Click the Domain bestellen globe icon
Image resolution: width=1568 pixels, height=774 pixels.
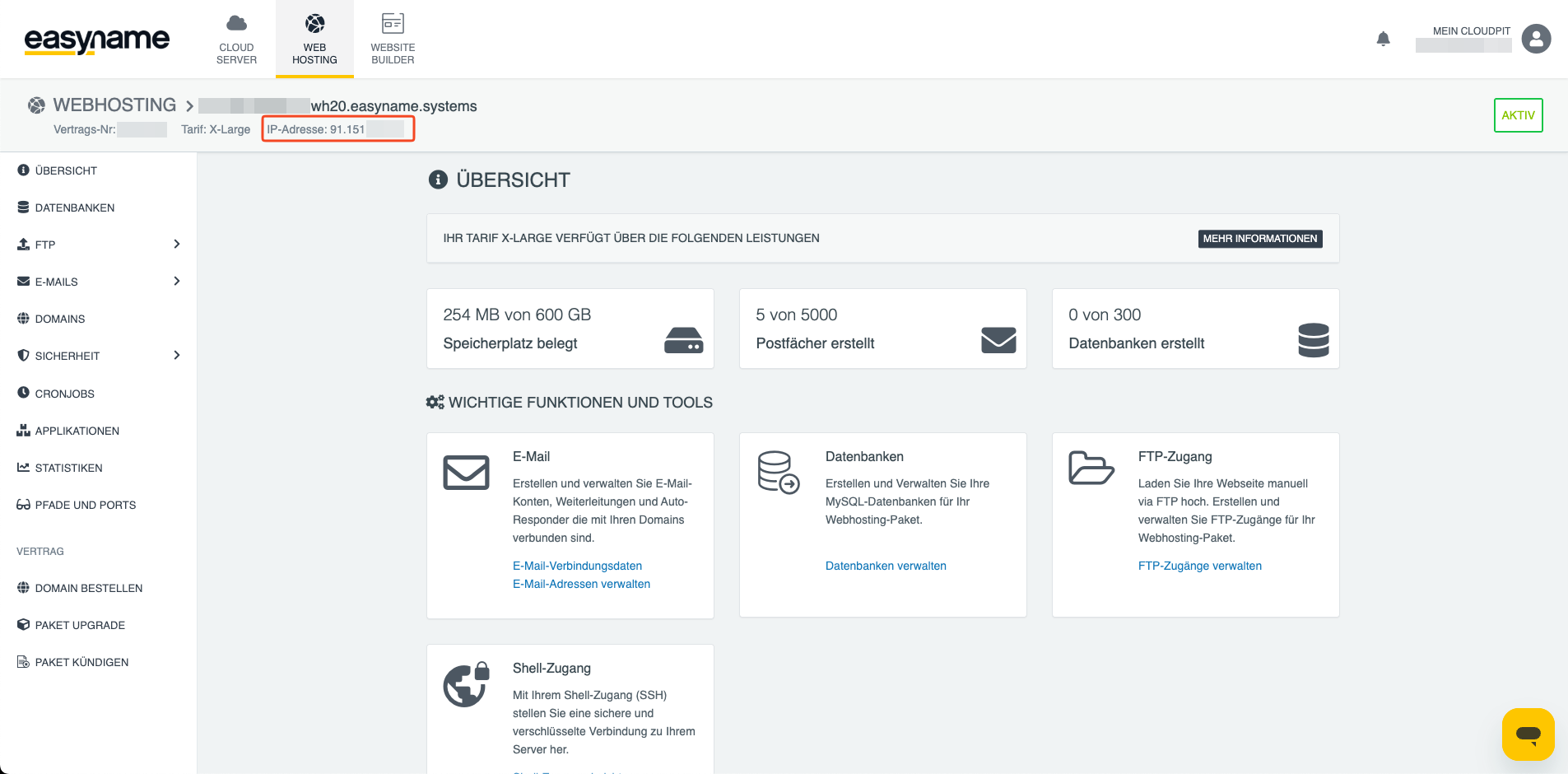click(x=23, y=588)
